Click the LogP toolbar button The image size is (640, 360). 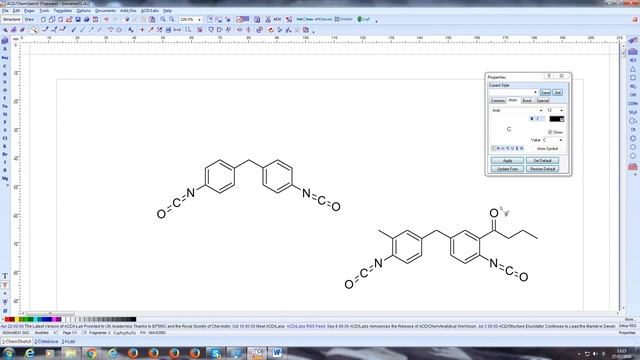364,19
